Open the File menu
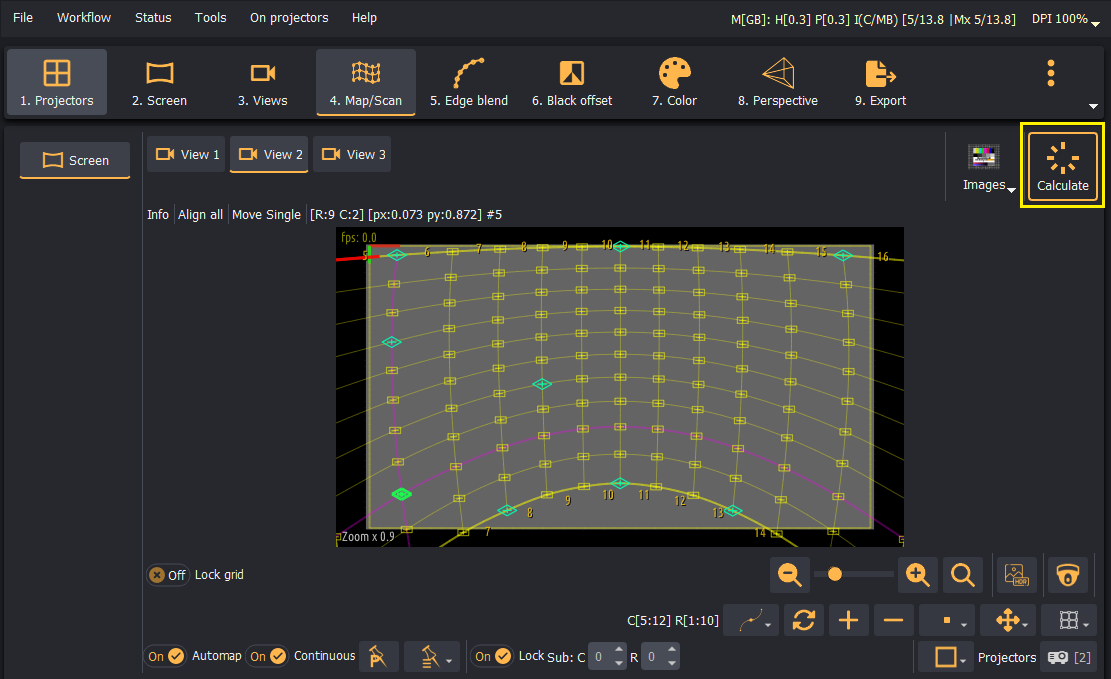The width and height of the screenshot is (1111, 679). coord(23,18)
